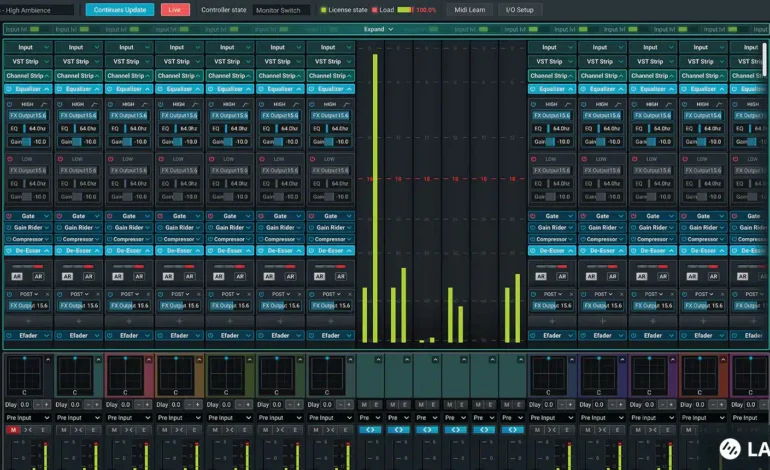Toggle the lit AR button on fourth channel

pyautogui.click(x=168, y=276)
